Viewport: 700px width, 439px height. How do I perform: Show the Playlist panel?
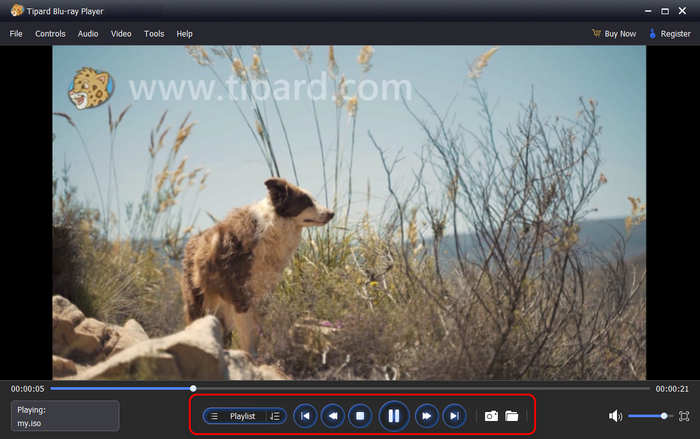(x=242, y=416)
